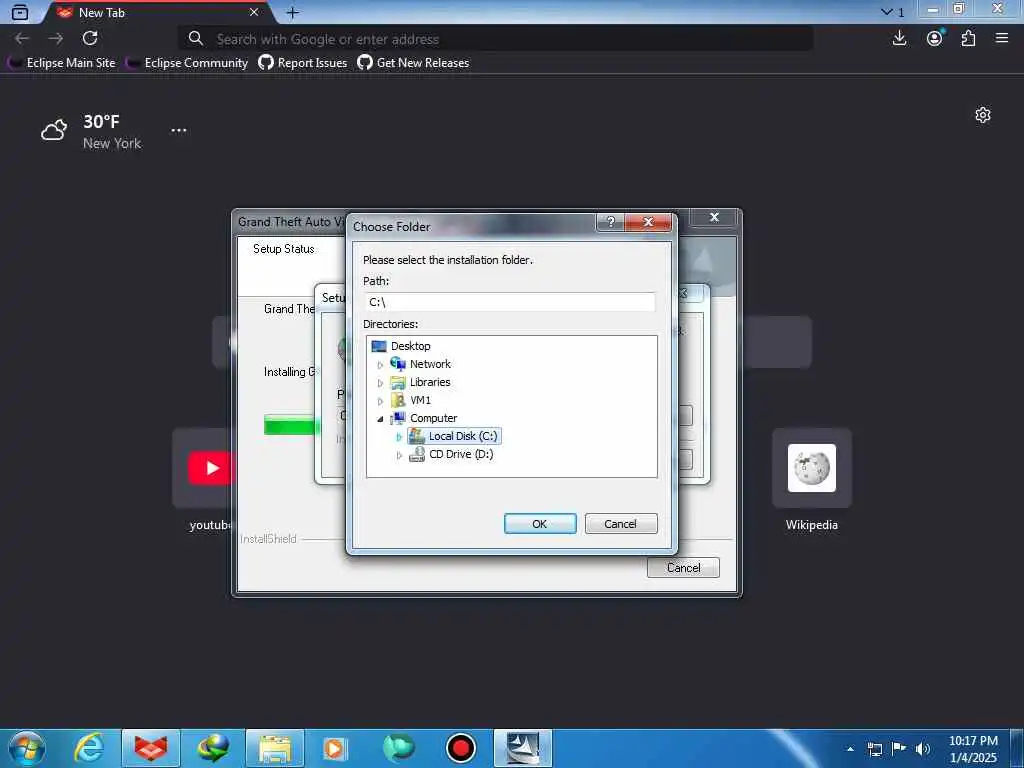
Task: Select the New Tab tab
Action: pyautogui.click(x=157, y=12)
